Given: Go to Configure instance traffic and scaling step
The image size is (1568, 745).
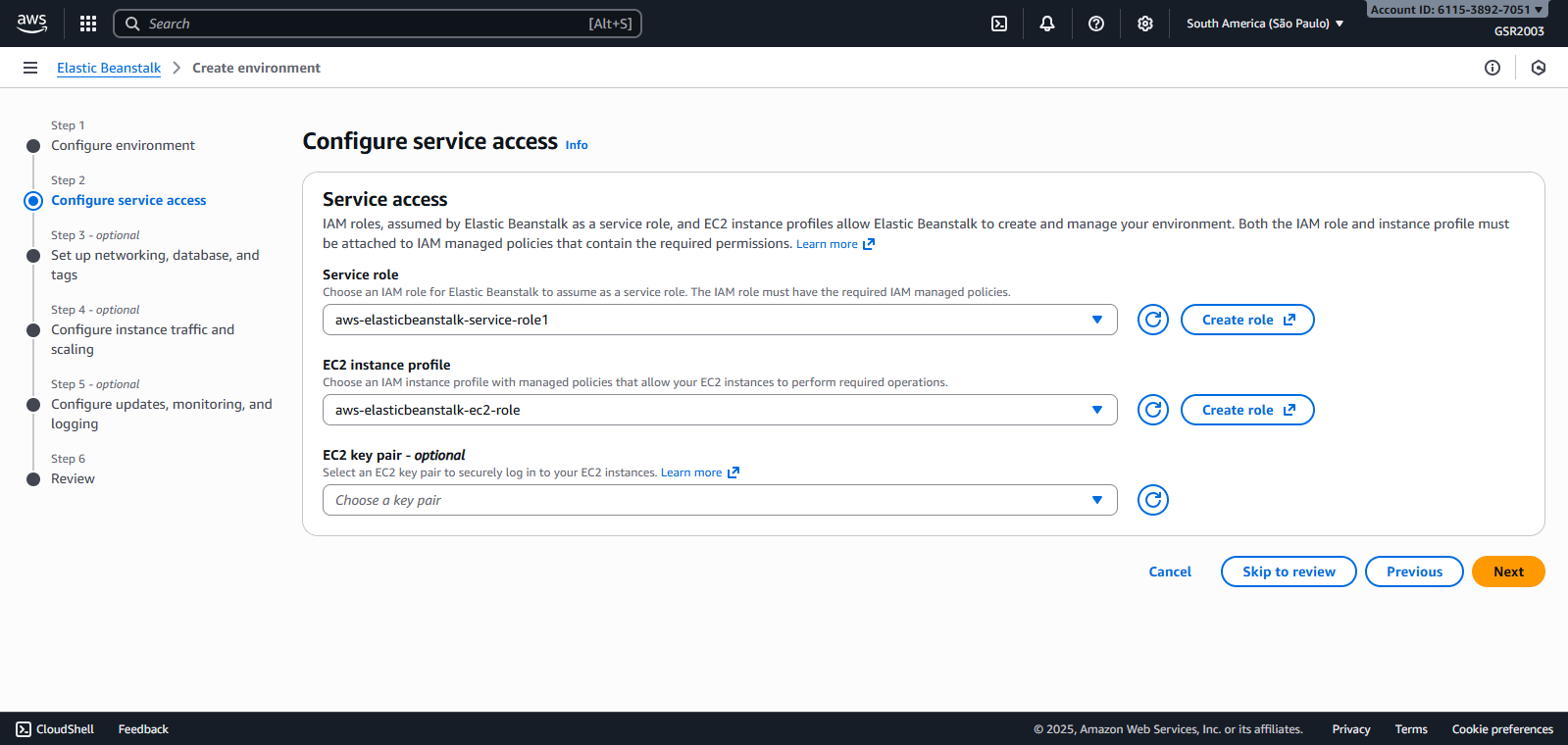Looking at the screenshot, I should [142, 339].
